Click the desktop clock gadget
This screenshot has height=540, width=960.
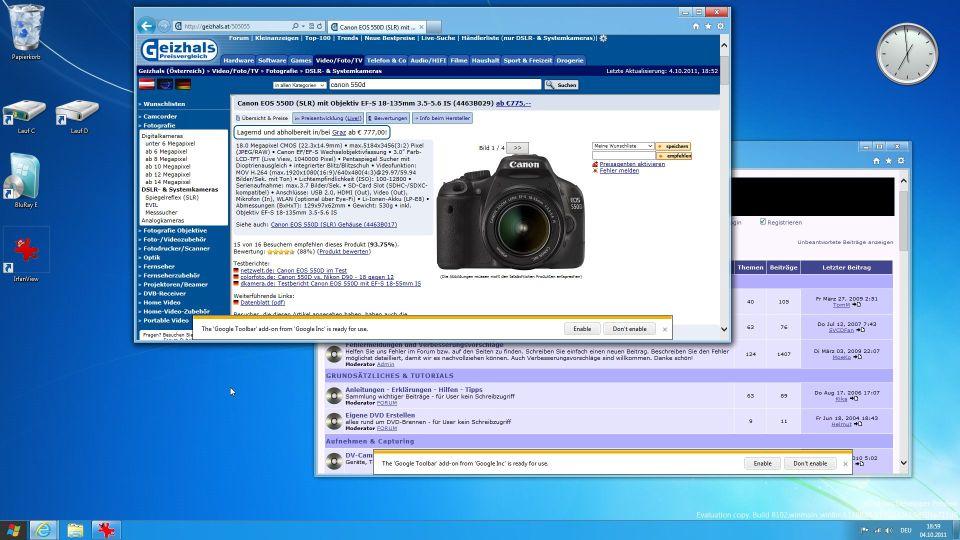click(x=907, y=53)
